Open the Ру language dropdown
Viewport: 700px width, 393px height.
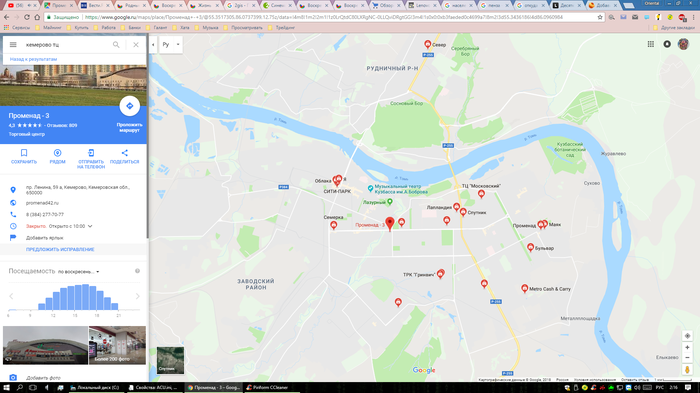[x=171, y=45]
